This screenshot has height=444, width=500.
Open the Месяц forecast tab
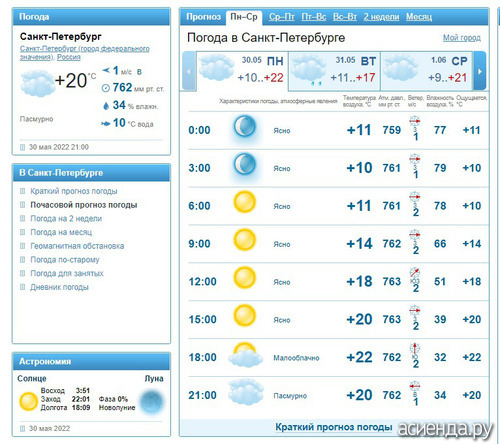[419, 17]
